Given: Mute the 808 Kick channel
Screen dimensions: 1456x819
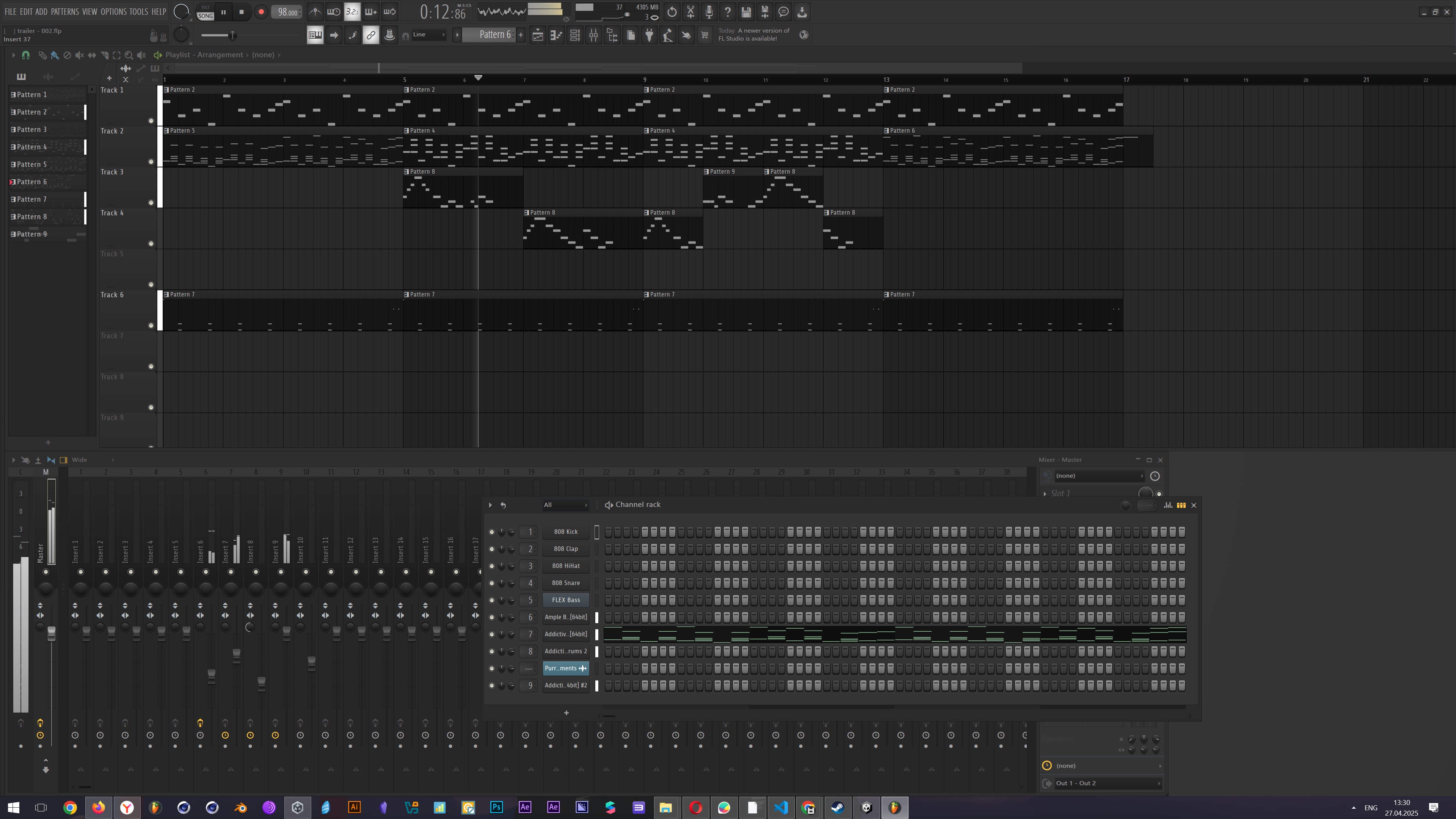Looking at the screenshot, I should click(491, 532).
